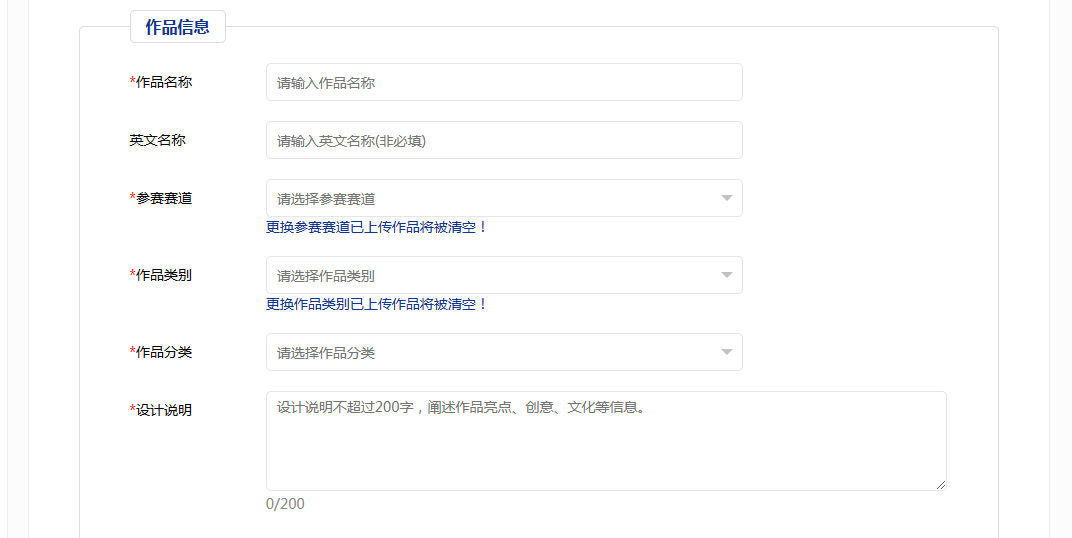Click the 英文名称 optional input field
Image resolution: width=1072 pixels, height=538 pixels.
click(504, 141)
